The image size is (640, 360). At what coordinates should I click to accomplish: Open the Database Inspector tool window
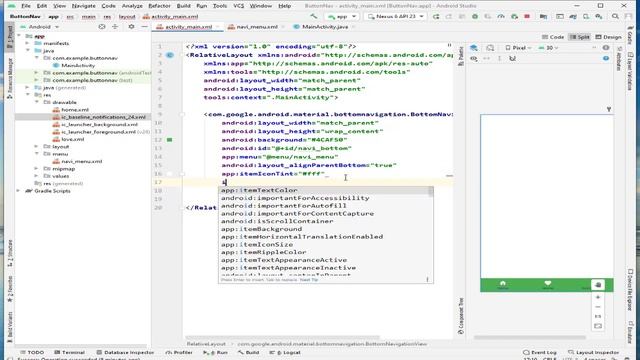coord(125,352)
